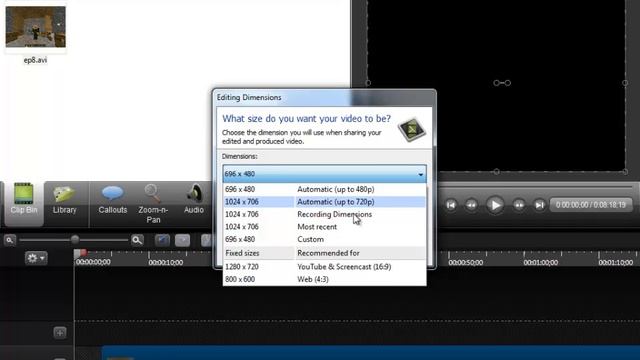Click the Play button in preview
This screenshot has width=640, height=360.
[x=495, y=205]
